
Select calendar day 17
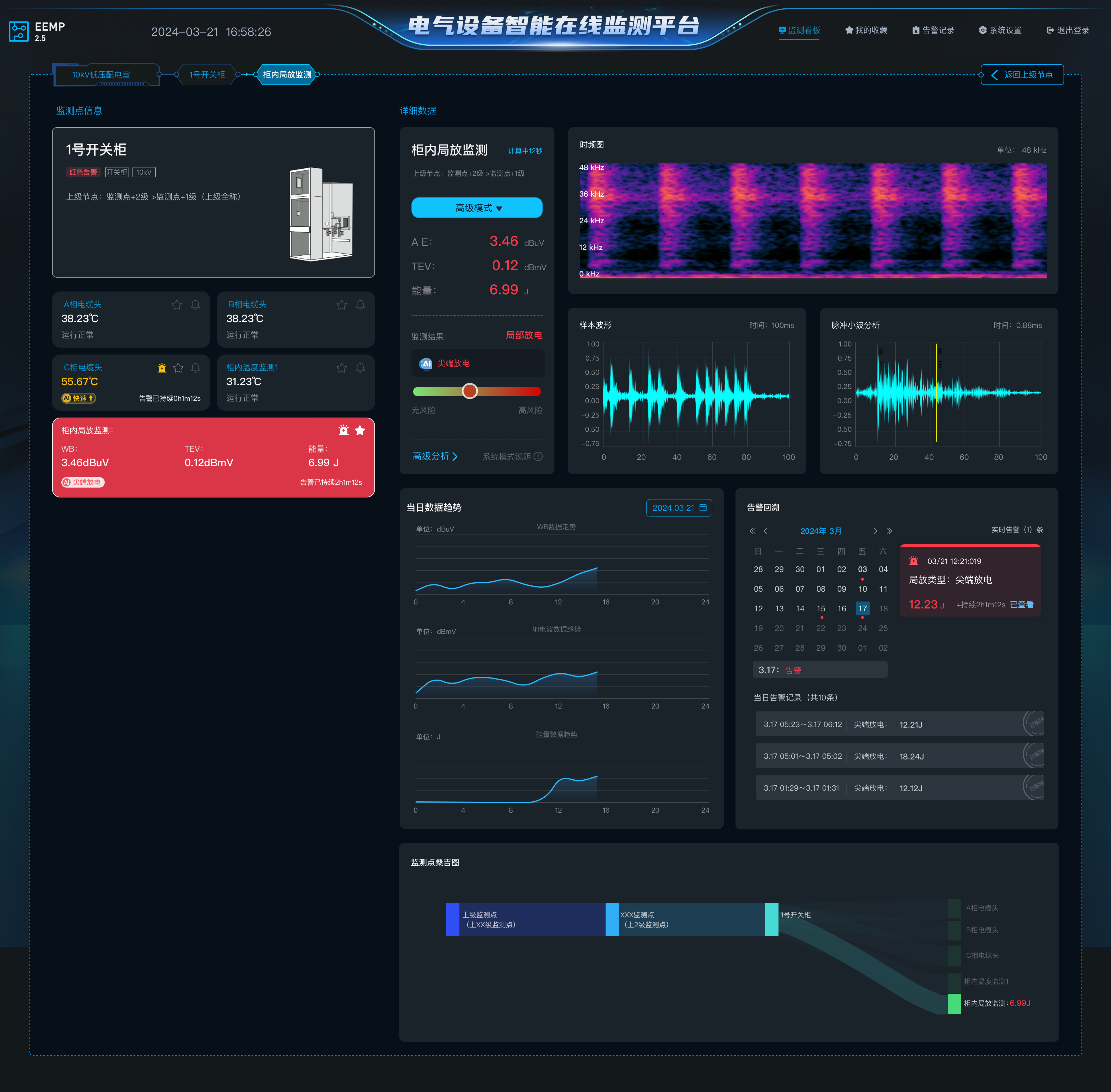point(863,609)
